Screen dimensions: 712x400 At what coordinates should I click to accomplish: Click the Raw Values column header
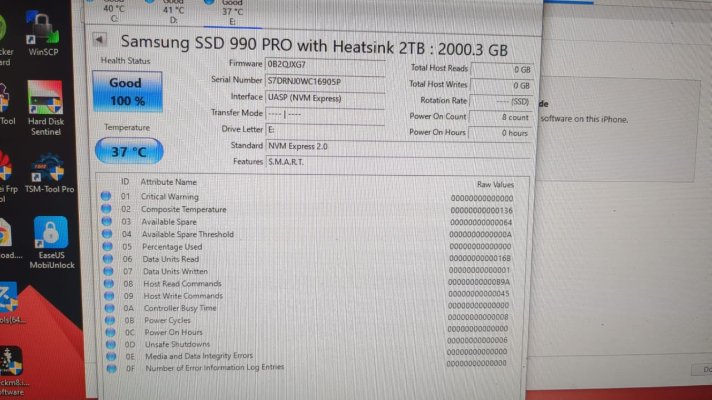[x=495, y=184]
